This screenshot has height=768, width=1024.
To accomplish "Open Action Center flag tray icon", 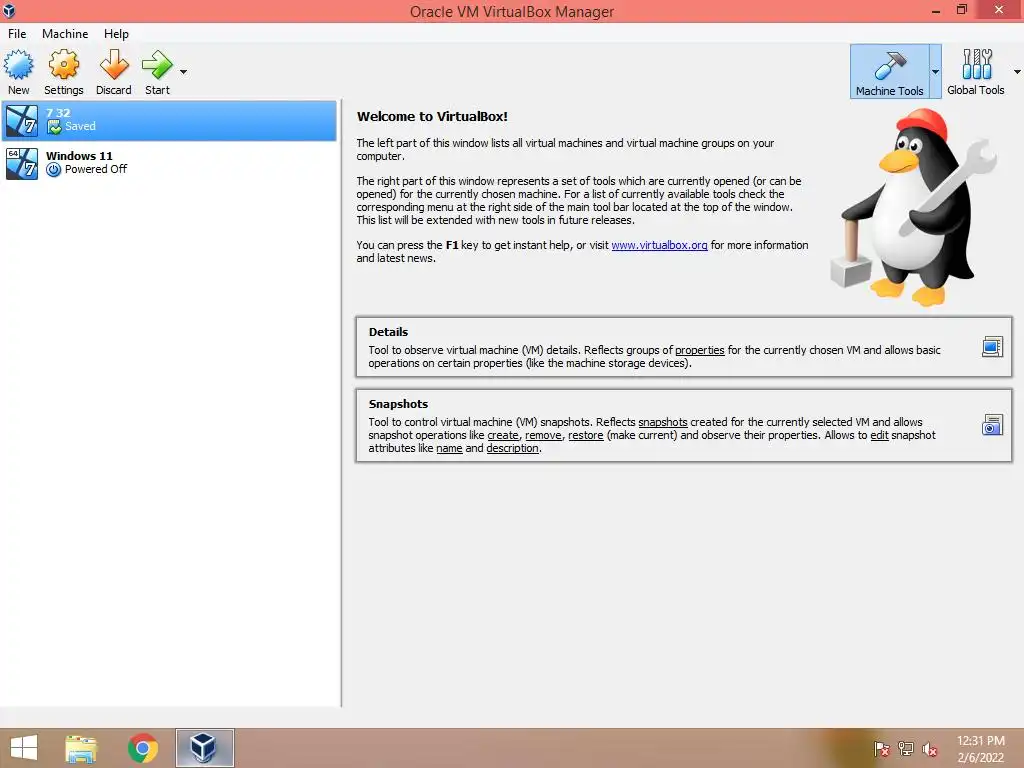I will pyautogui.click(x=881, y=749).
